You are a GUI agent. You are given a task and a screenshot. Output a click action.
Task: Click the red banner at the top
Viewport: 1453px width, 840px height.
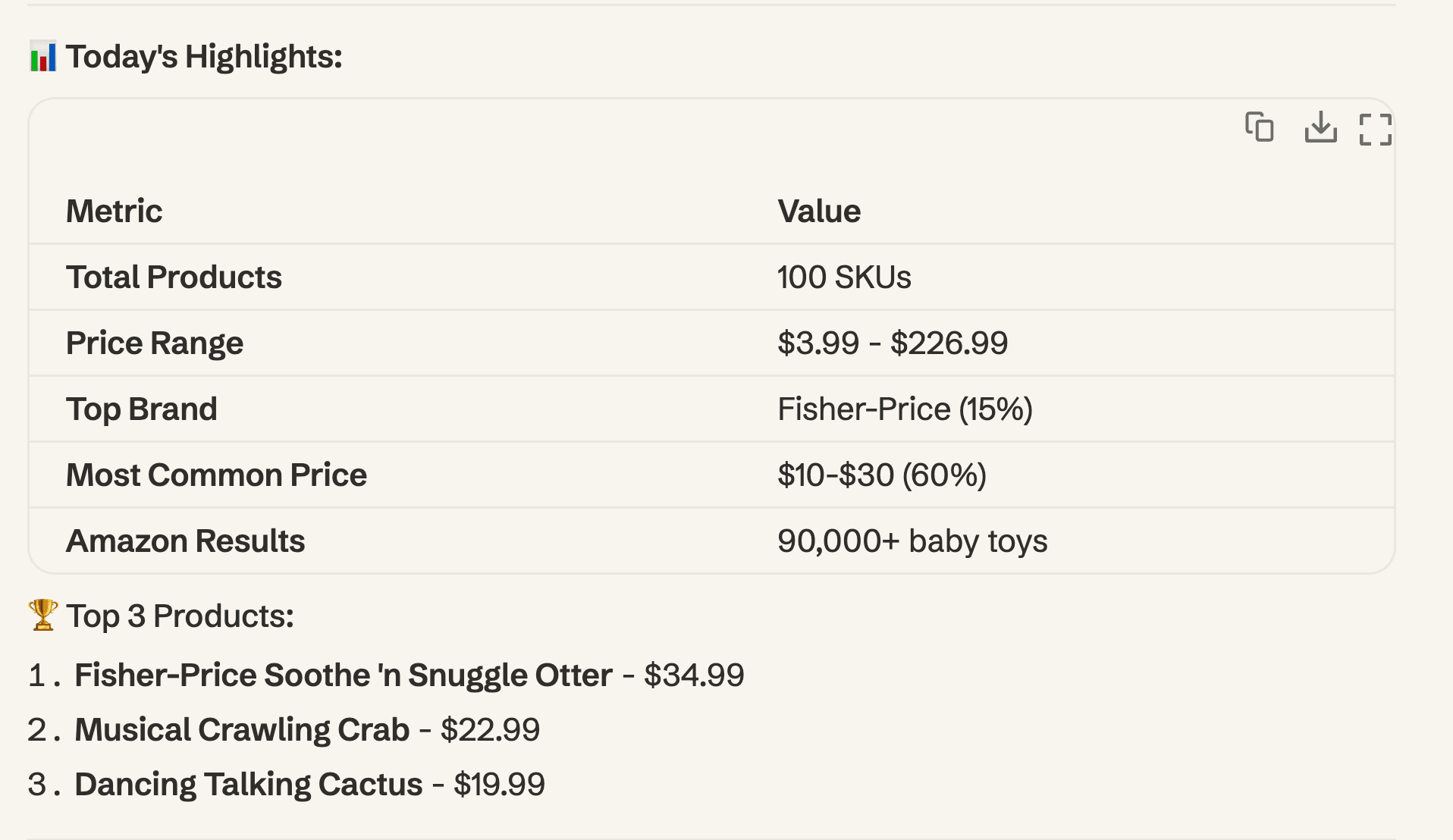726,8
